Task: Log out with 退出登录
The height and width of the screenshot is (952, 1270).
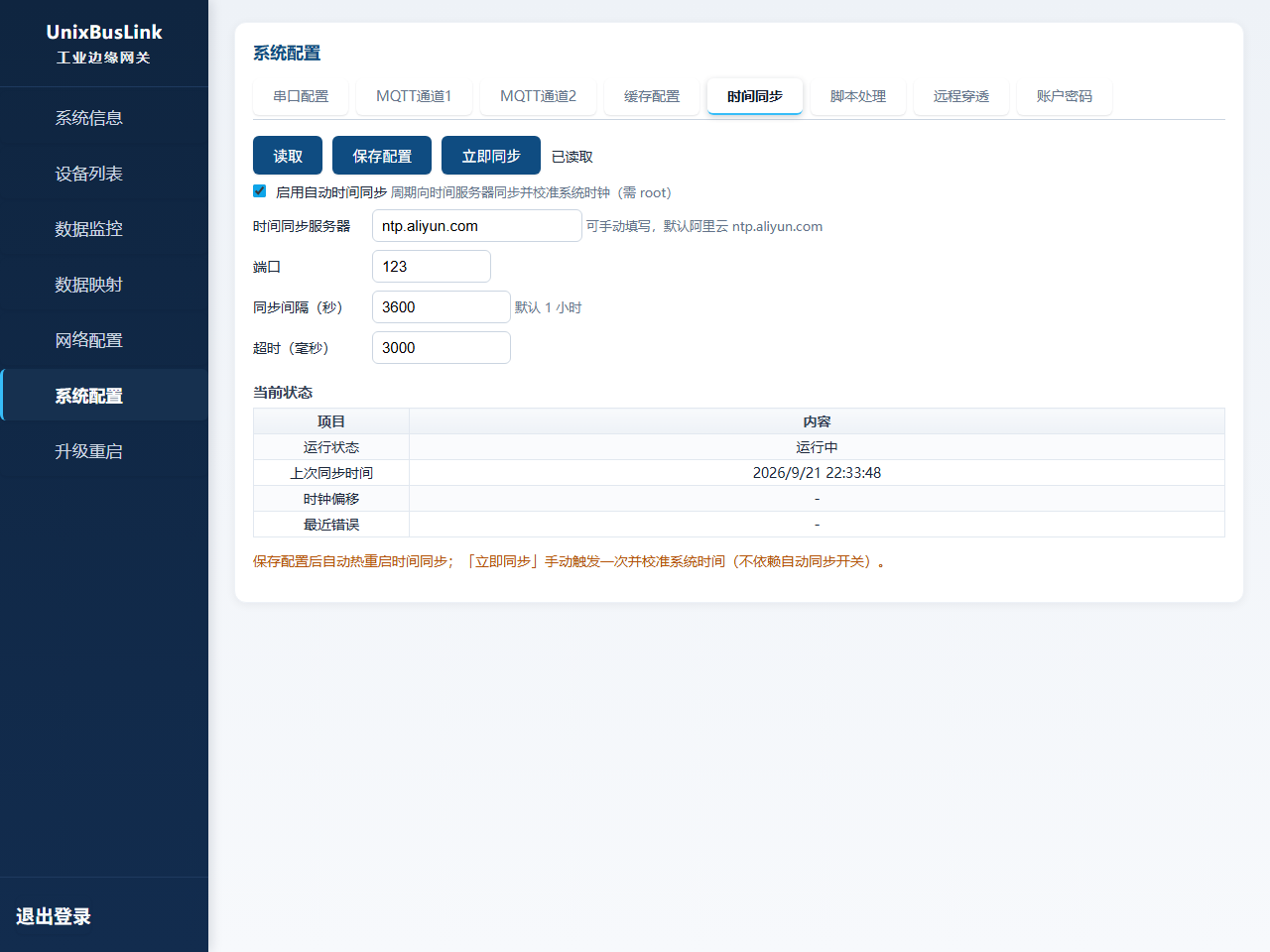Action: pyautogui.click(x=54, y=916)
